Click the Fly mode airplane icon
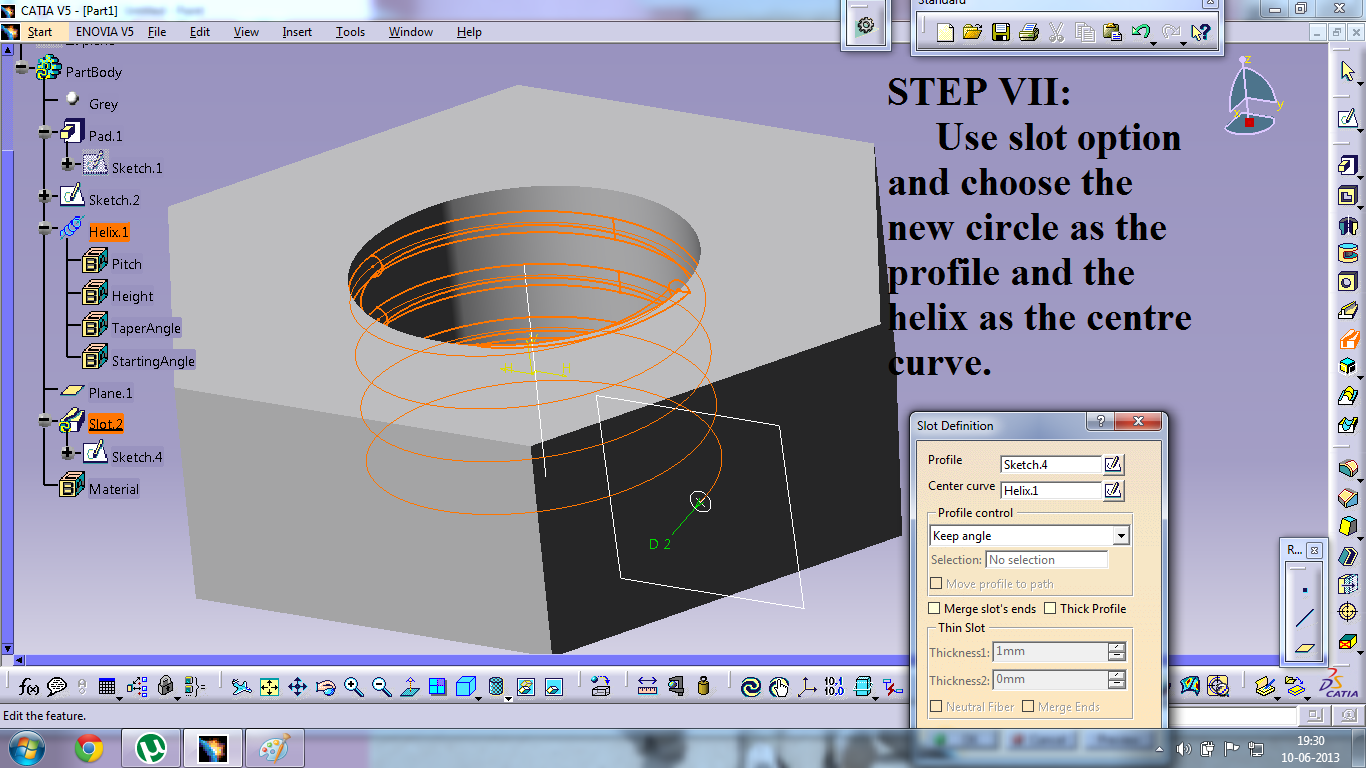The width and height of the screenshot is (1366, 768). pyautogui.click(x=241, y=686)
